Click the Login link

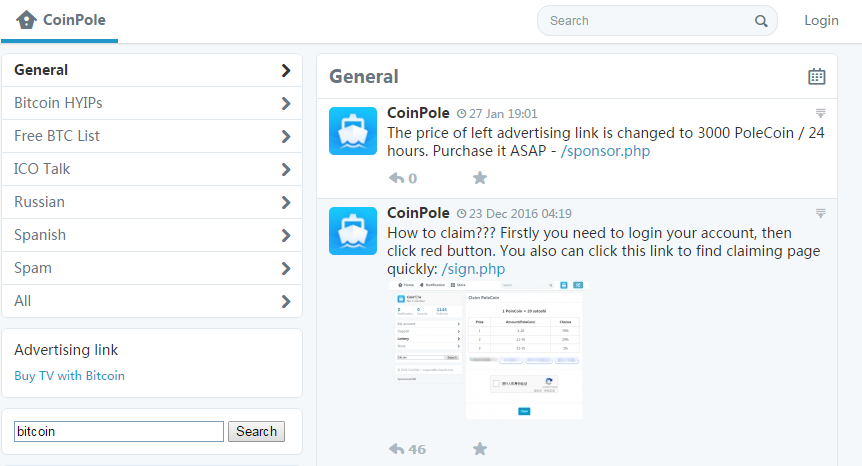point(821,20)
